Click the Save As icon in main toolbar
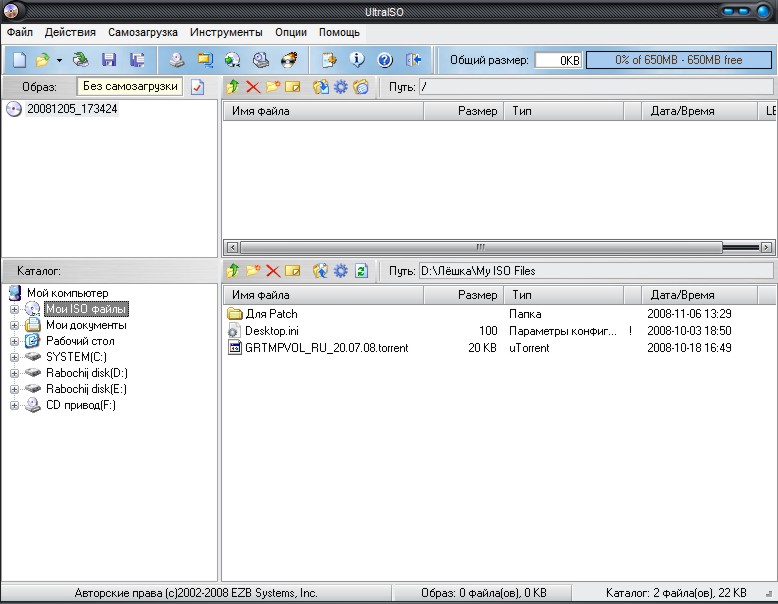 pos(137,60)
